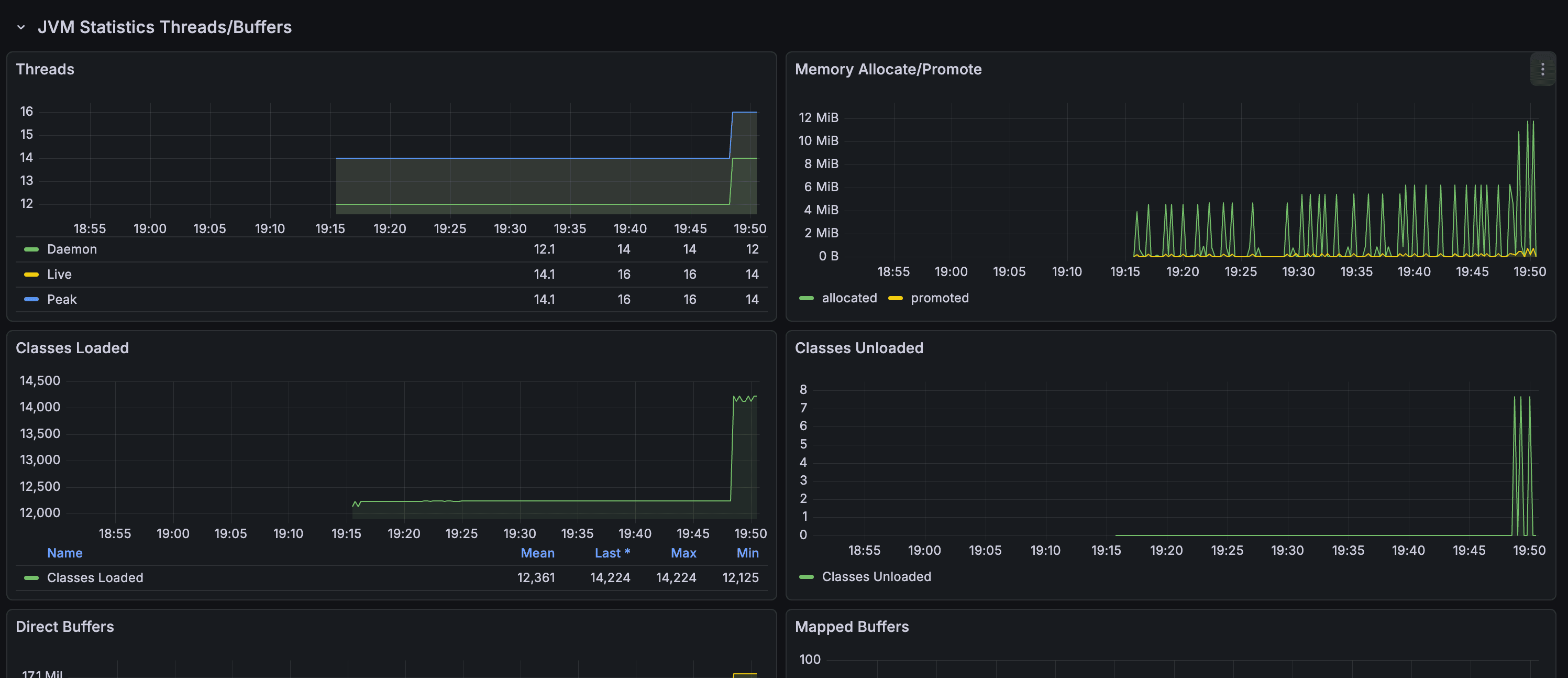Click the Peak series blue color marker
The width and height of the screenshot is (1568, 678).
pos(31,300)
